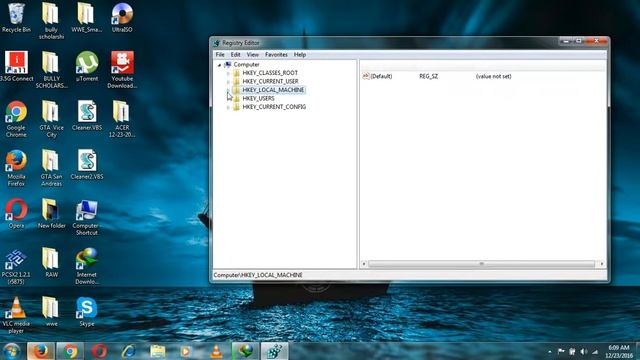Select the Cleaner.VBS script file
Image resolution: width=640 pixels, height=360 pixels.
[87, 116]
